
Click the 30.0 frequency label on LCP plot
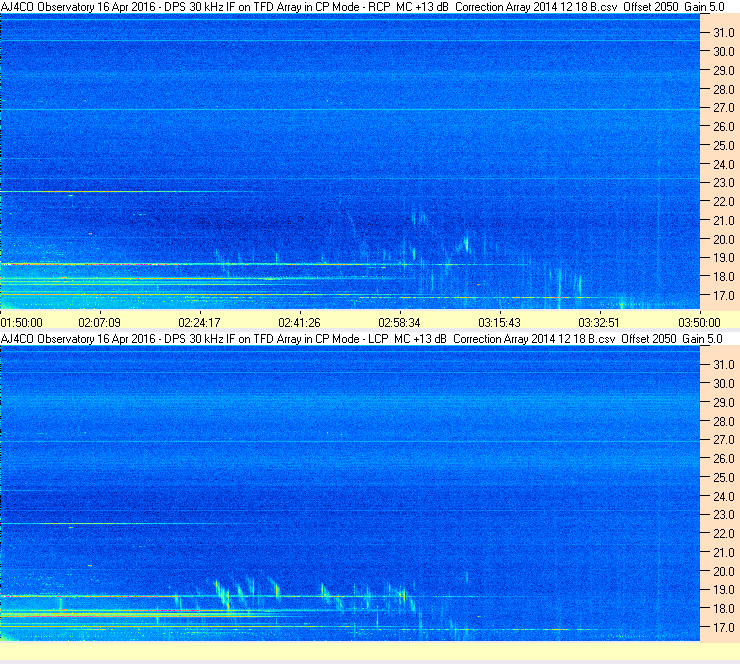click(724, 384)
